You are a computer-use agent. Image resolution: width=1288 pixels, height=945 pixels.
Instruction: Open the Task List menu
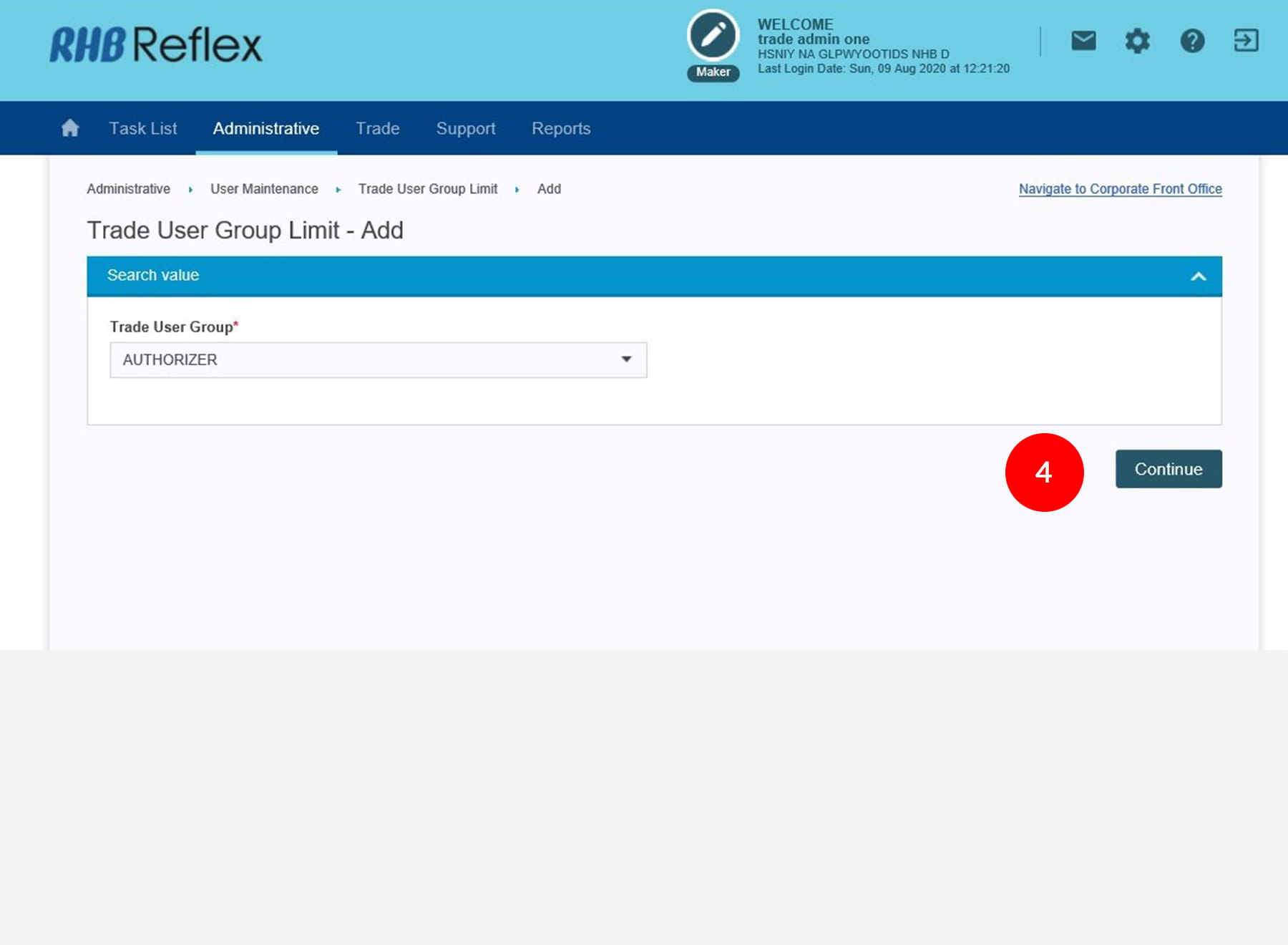pos(142,128)
